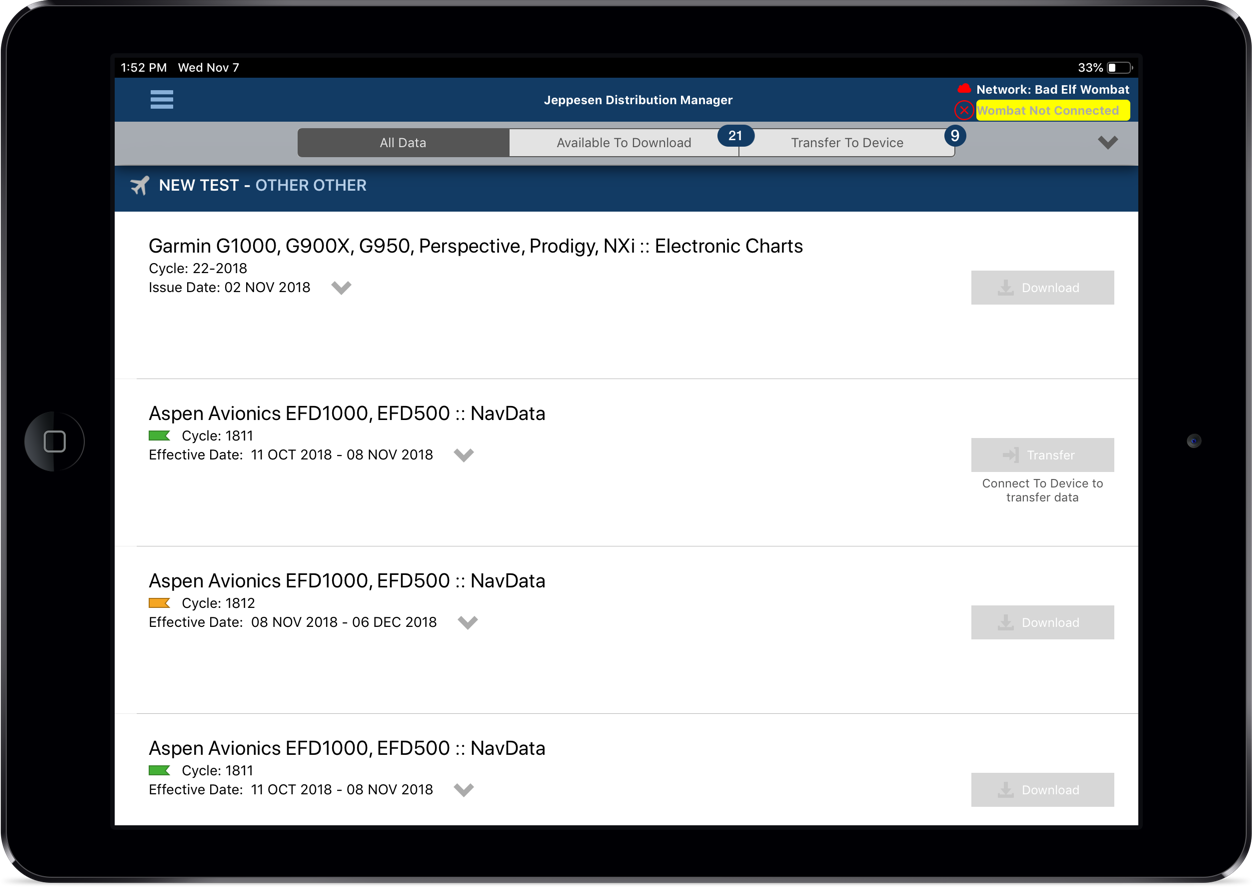Click the airplane icon beside NEW TEST
Screen dimensions: 1253x888
(140, 185)
